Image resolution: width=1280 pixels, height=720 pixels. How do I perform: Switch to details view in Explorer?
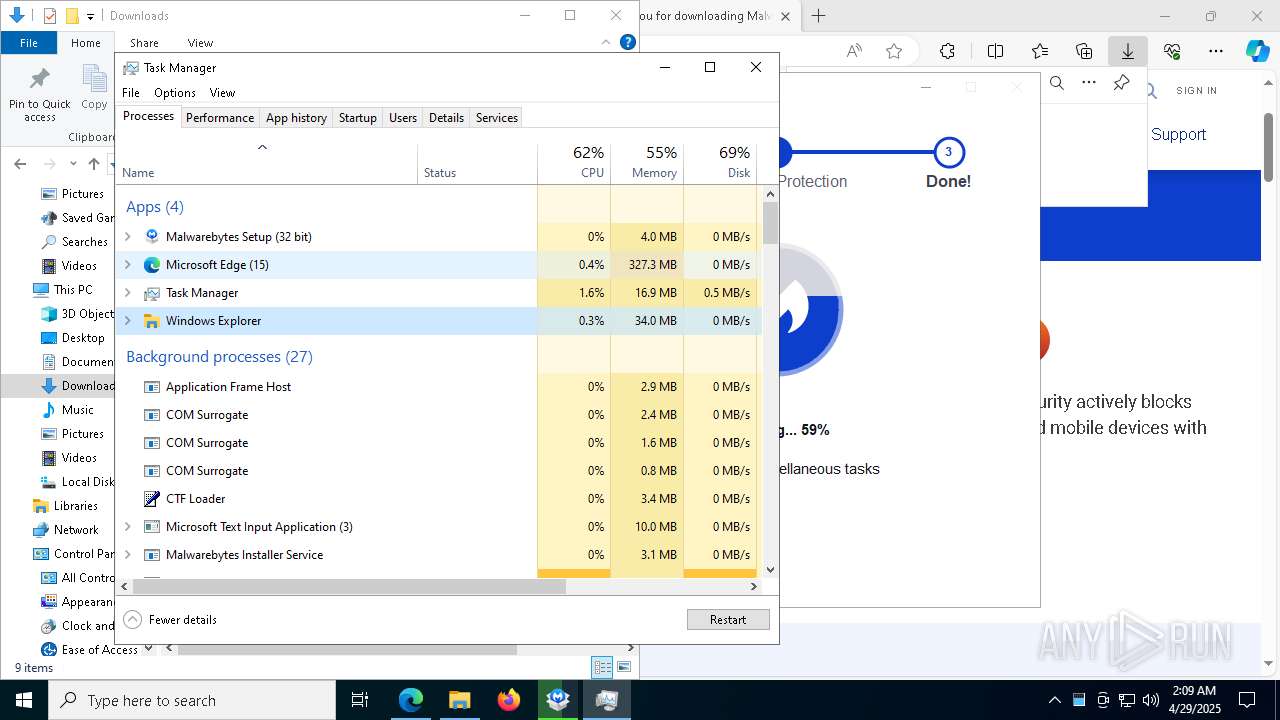click(x=602, y=667)
